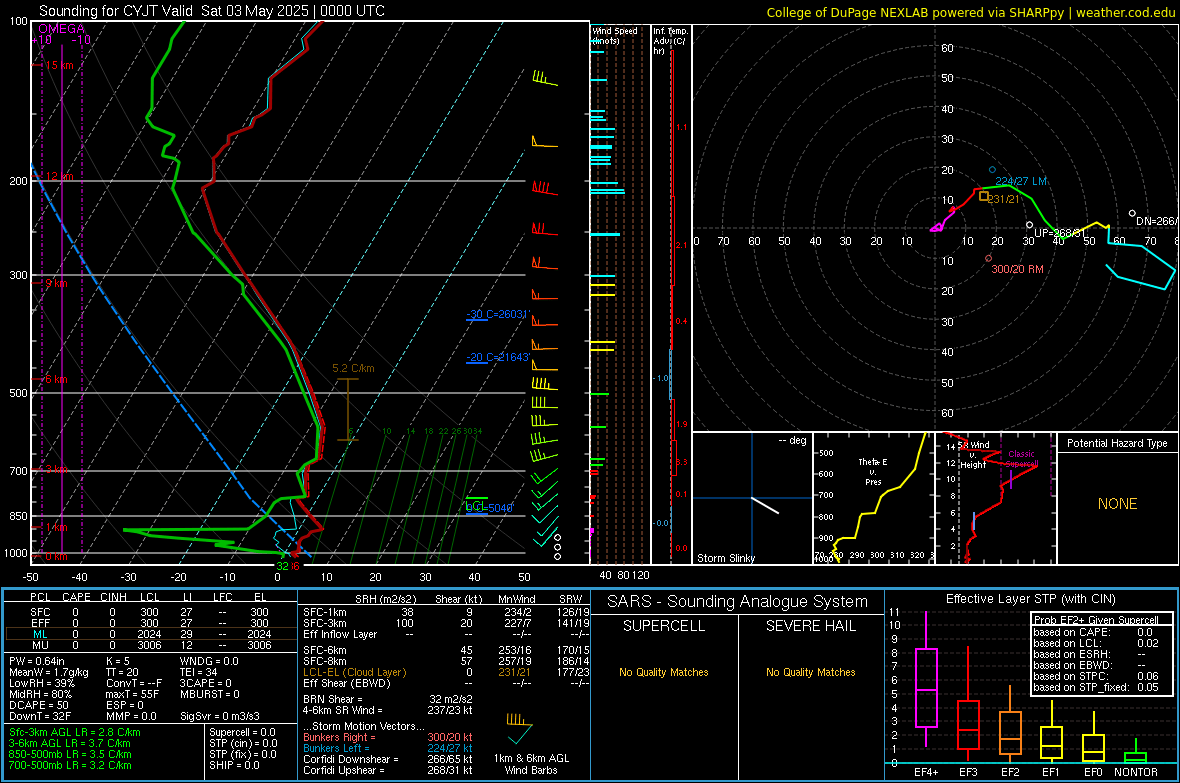Click the 300/20 RM hodograph label
The height and width of the screenshot is (783, 1180).
pos(1017,269)
